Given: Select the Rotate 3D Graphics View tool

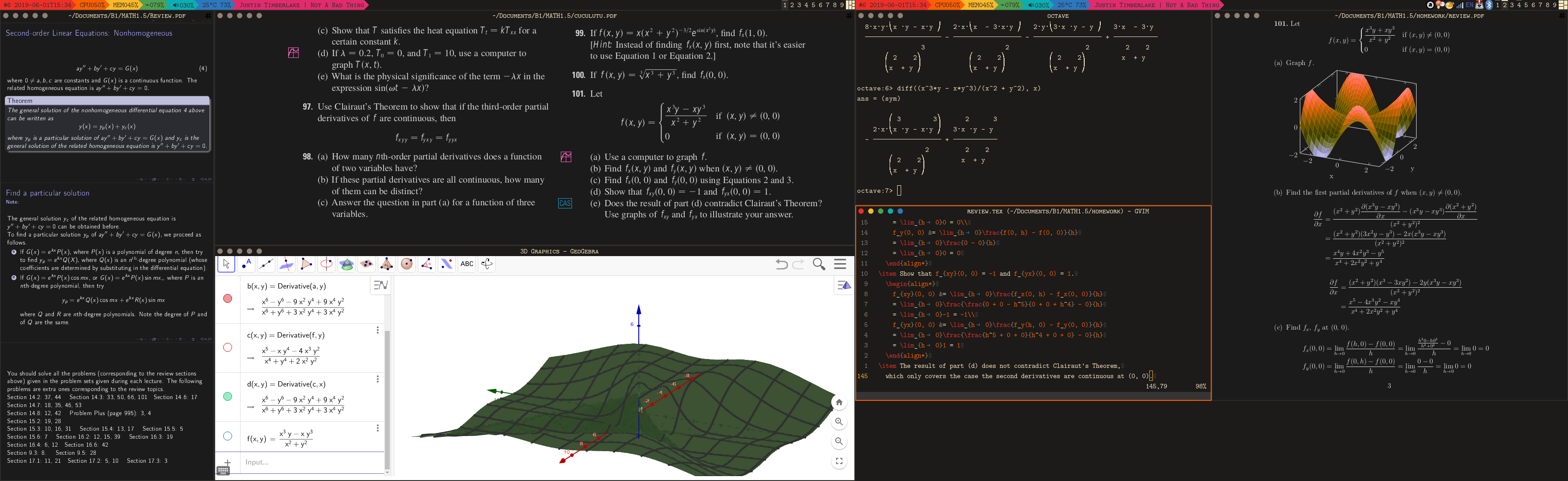Looking at the screenshot, I should (x=487, y=264).
